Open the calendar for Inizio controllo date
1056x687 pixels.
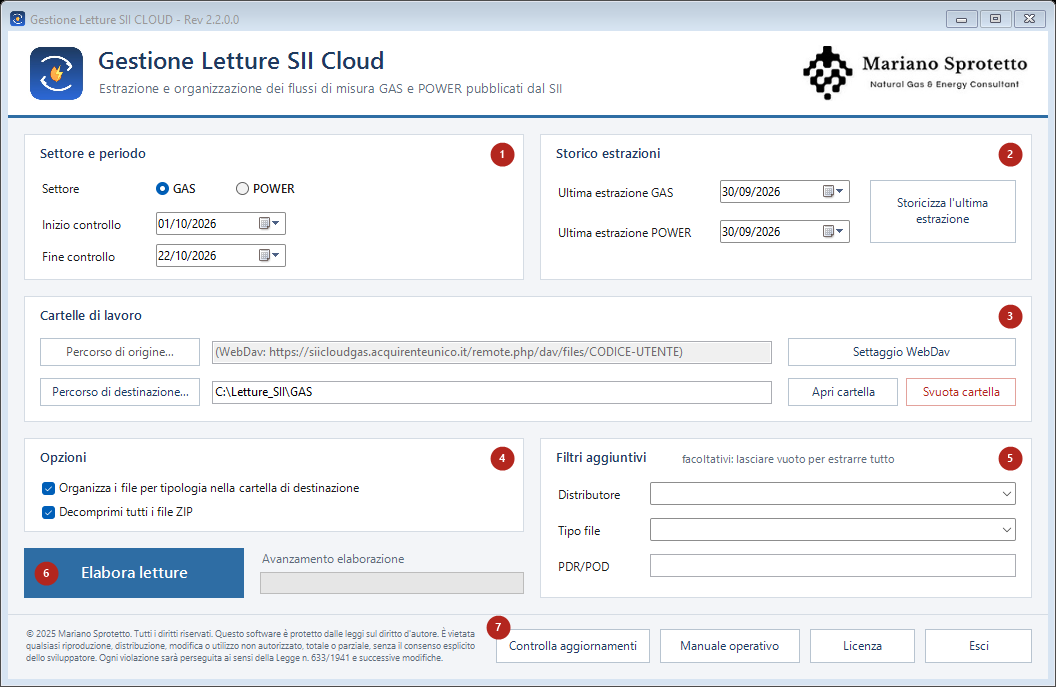pos(269,224)
